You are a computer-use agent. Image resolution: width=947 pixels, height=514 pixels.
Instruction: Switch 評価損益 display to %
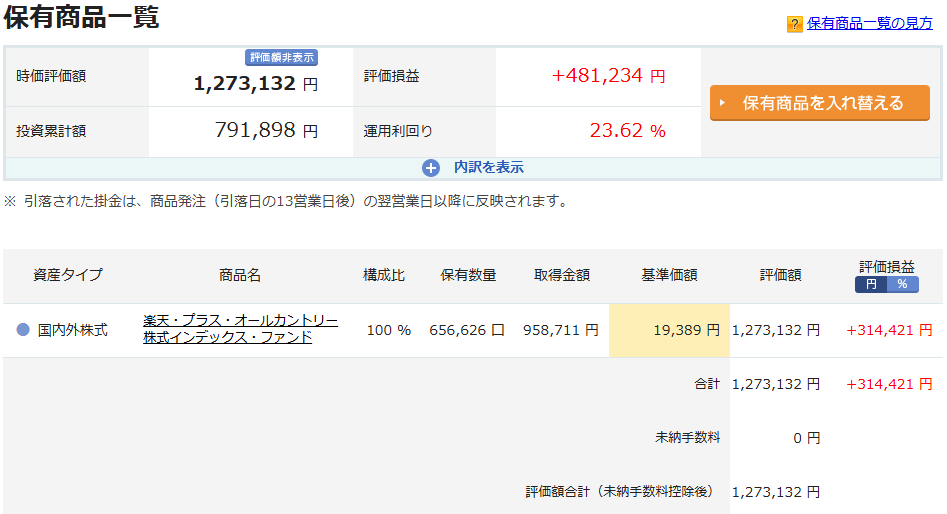902,284
